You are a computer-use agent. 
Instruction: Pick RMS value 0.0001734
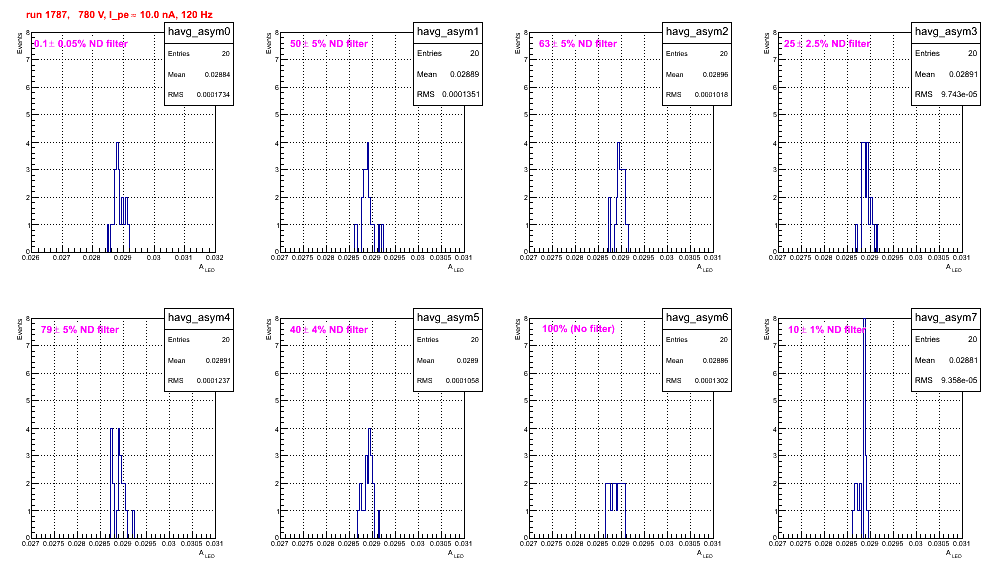pyautogui.click(x=213, y=95)
